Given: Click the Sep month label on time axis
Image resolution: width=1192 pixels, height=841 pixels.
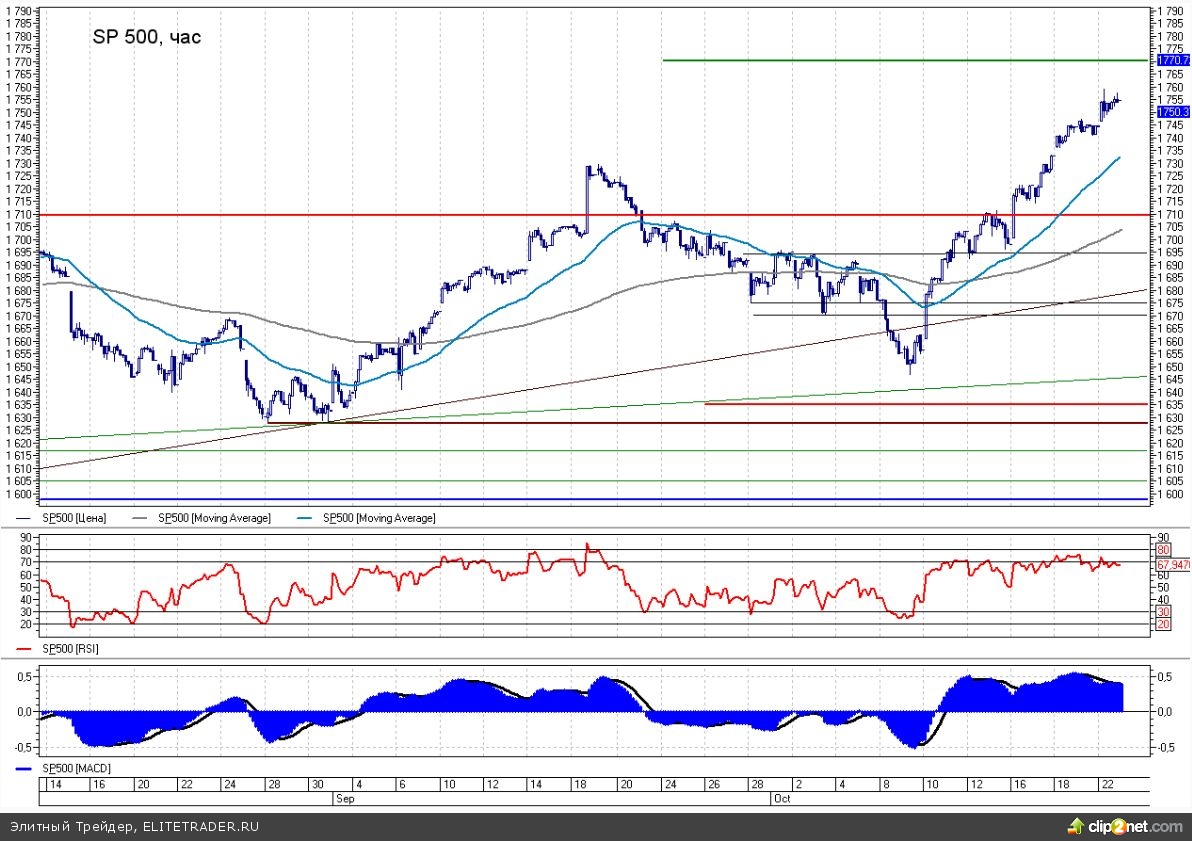Looking at the screenshot, I should click(344, 799).
